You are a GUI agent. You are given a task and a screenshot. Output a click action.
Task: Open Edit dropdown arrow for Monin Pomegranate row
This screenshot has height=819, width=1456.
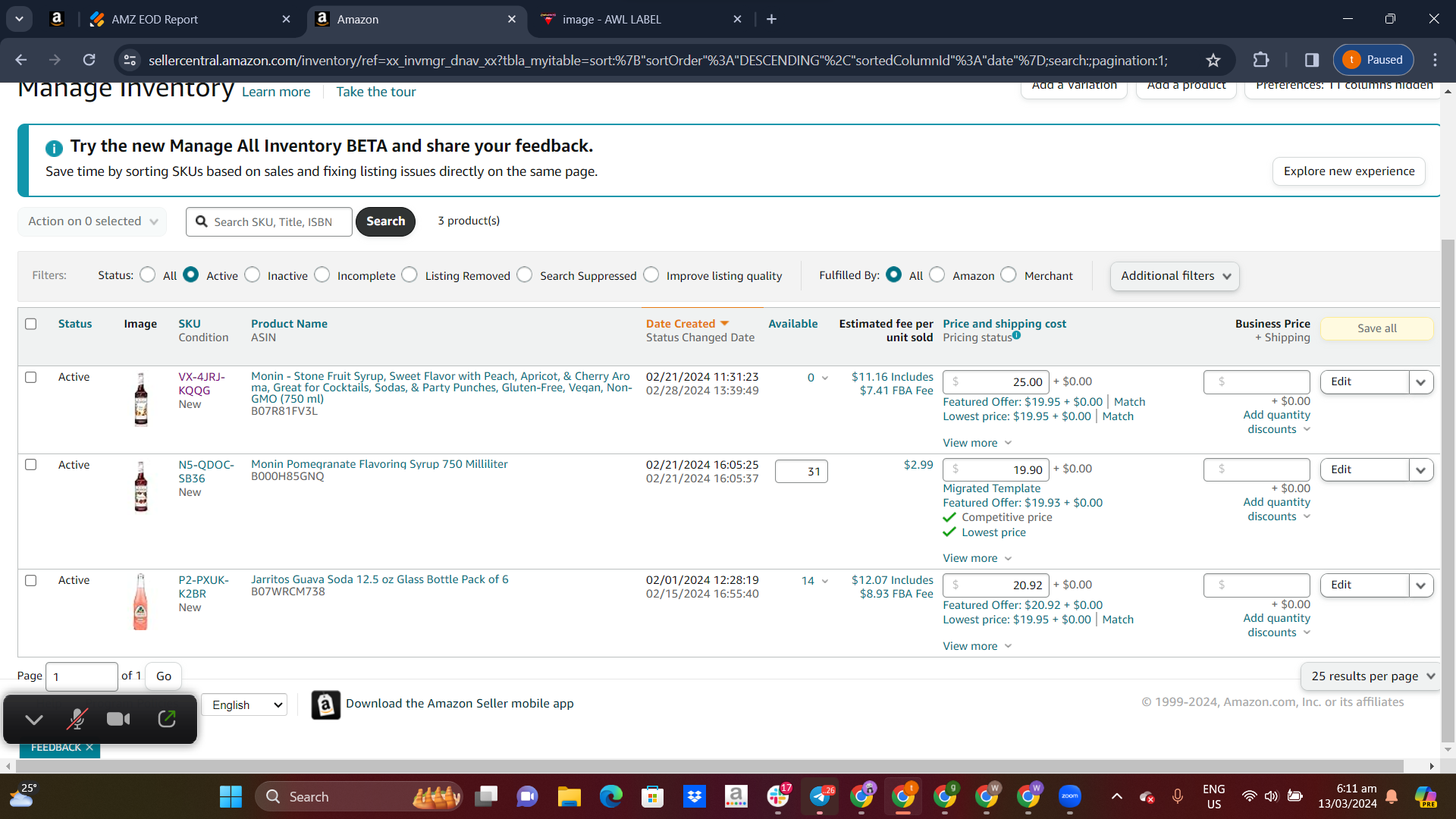coord(1421,470)
